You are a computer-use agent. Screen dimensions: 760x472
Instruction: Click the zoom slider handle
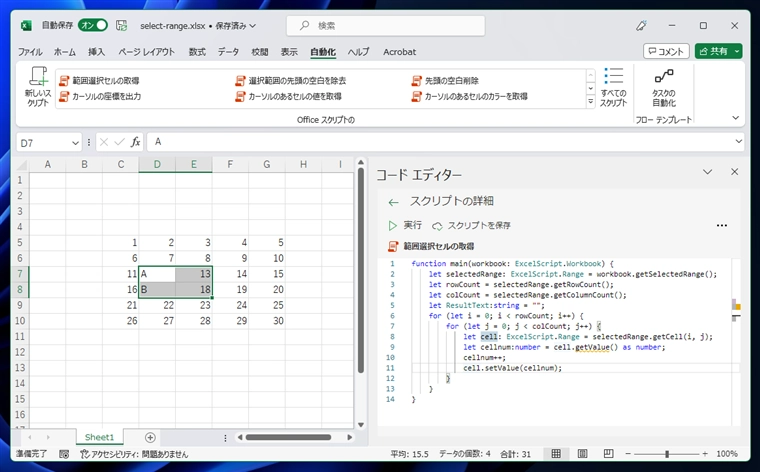(x=667, y=454)
